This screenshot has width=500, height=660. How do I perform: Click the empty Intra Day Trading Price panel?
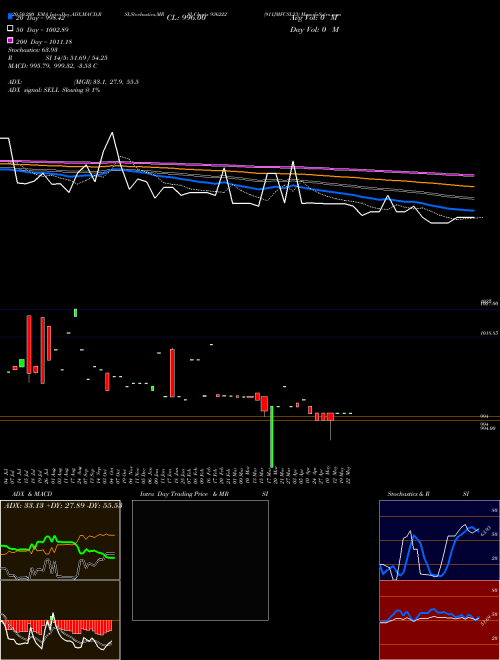pos(200,560)
